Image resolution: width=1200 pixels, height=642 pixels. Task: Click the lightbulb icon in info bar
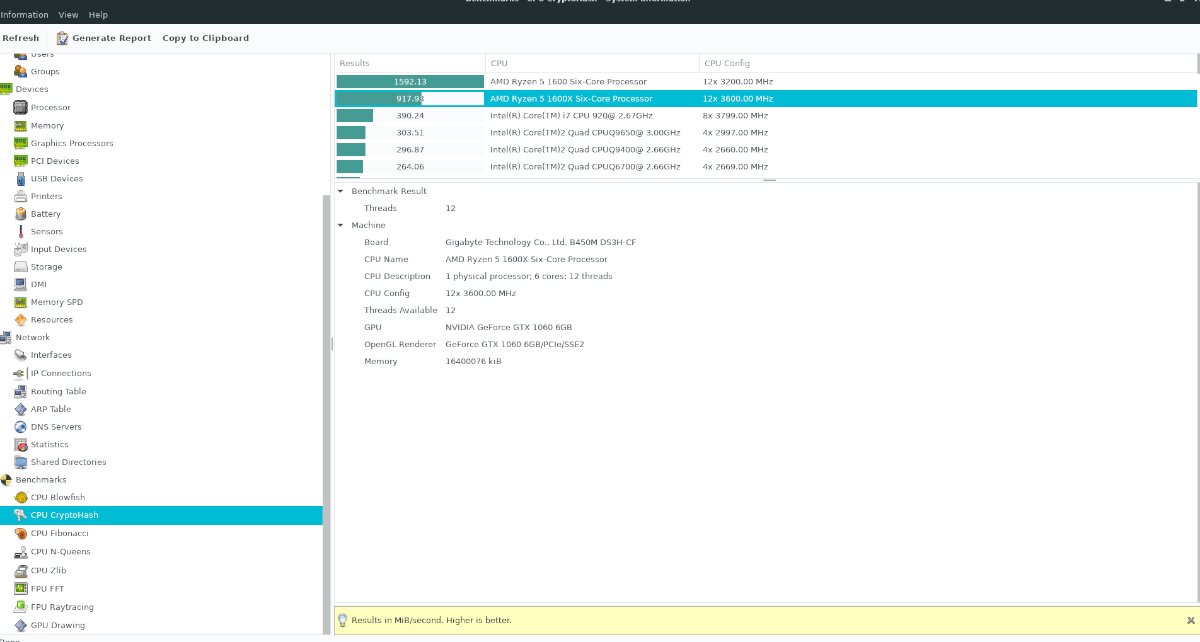click(x=343, y=620)
